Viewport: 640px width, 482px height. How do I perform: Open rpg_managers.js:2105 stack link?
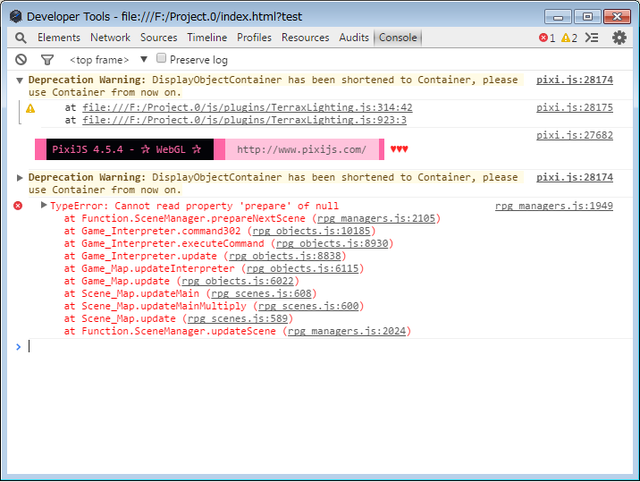pyautogui.click(x=376, y=219)
